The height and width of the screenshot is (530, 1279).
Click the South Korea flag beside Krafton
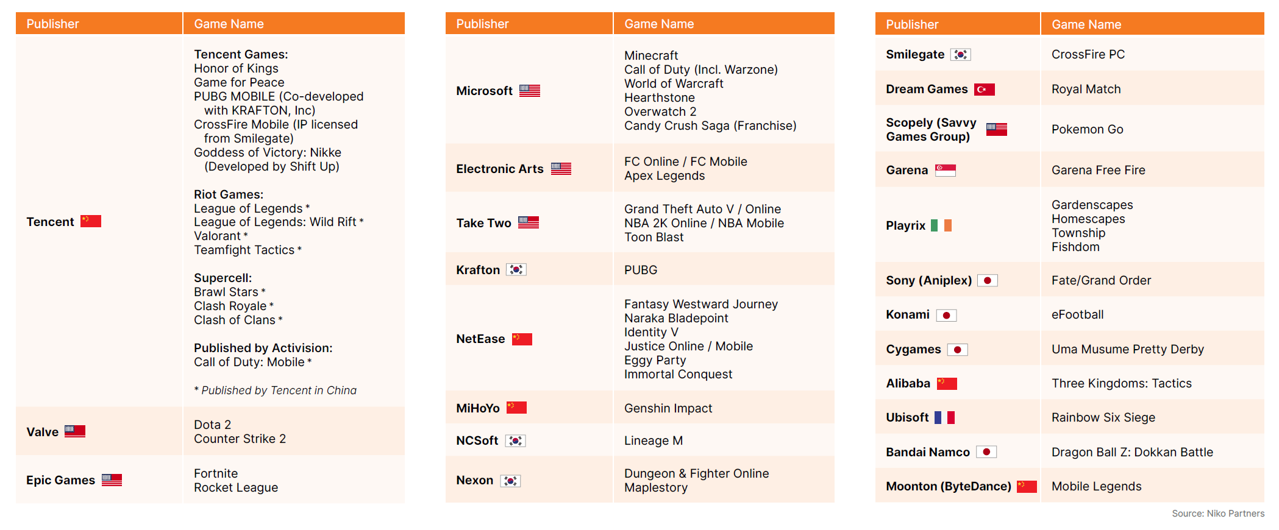pyautogui.click(x=516, y=270)
